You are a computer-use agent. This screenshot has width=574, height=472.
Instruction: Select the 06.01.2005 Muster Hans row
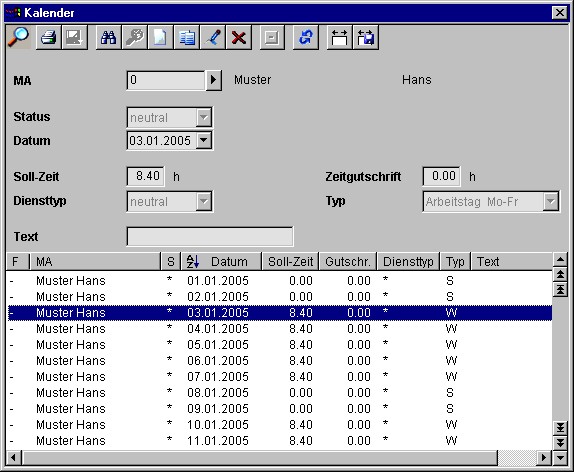(280, 361)
